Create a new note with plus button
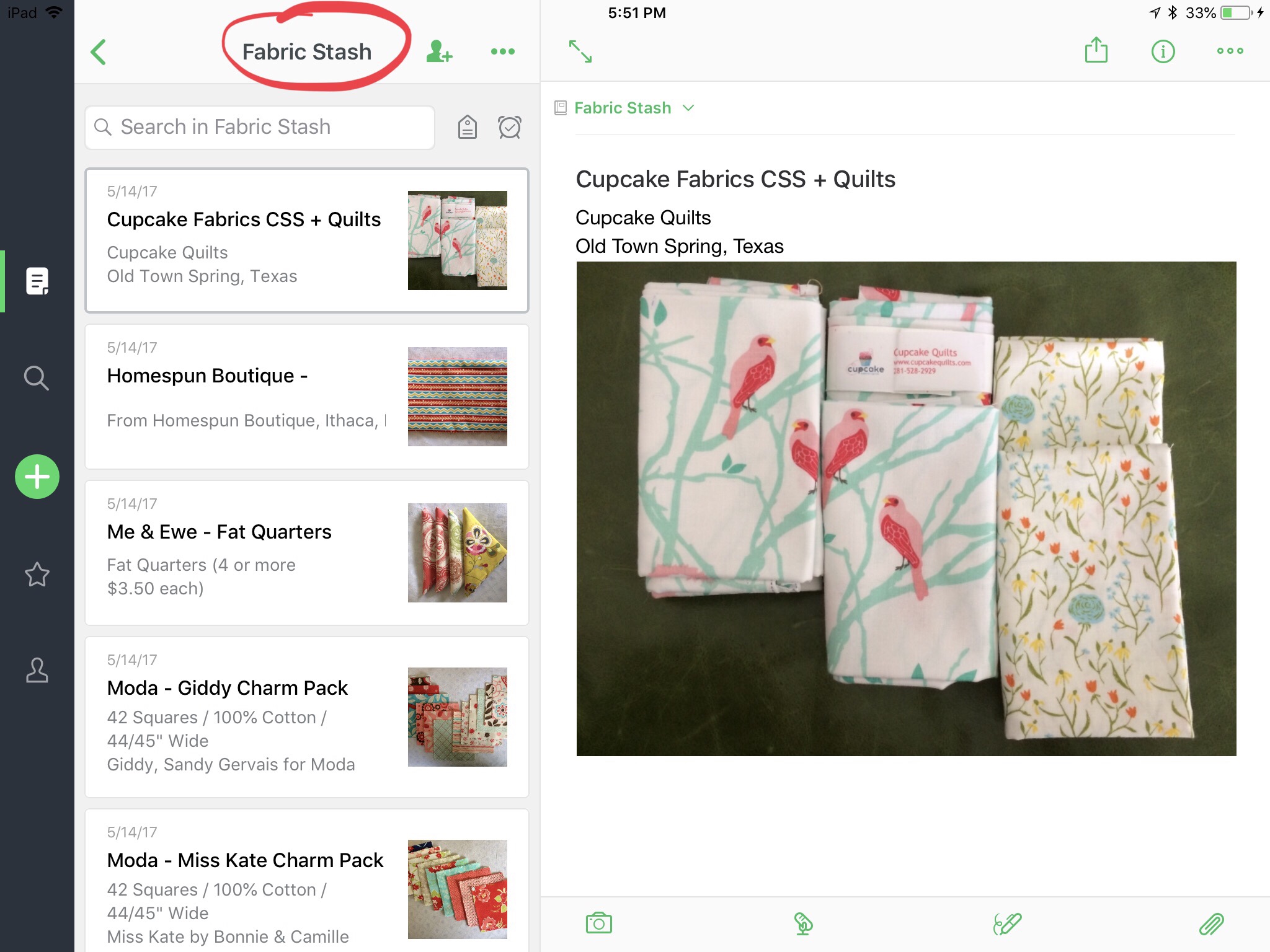The width and height of the screenshot is (1270, 952). tap(37, 477)
